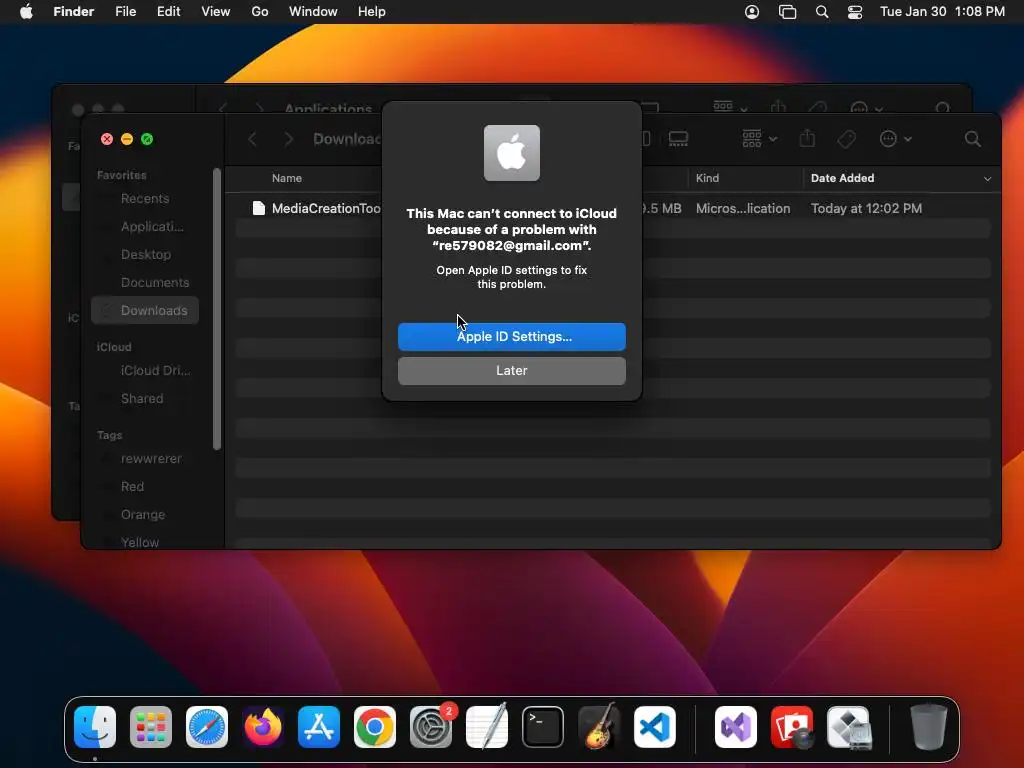Open the Help menu
This screenshot has height=768, width=1024.
pos(372,12)
